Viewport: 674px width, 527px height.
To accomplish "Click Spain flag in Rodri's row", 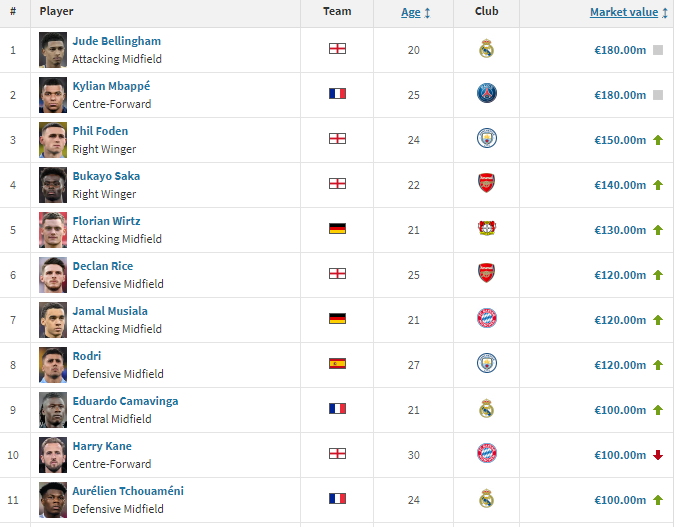I will pyautogui.click(x=337, y=364).
